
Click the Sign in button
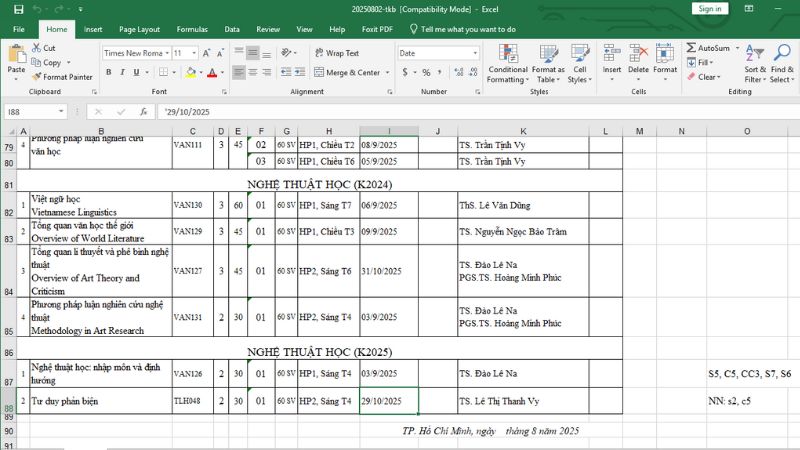click(x=709, y=8)
